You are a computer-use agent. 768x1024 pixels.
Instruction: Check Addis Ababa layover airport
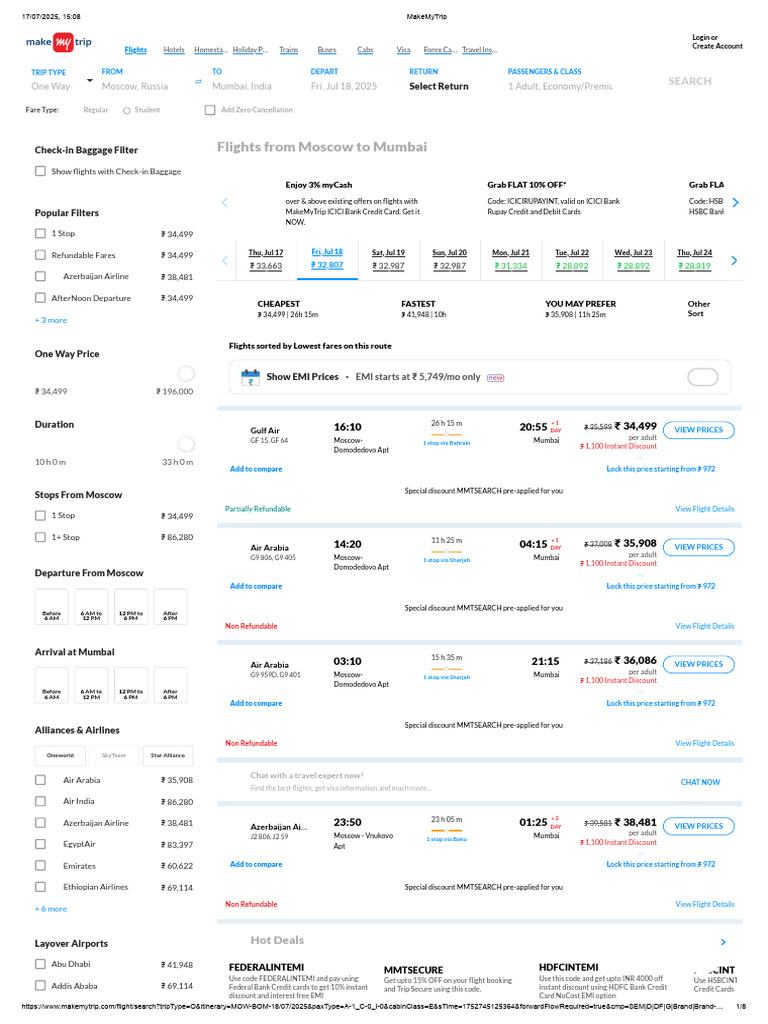[x=40, y=985]
